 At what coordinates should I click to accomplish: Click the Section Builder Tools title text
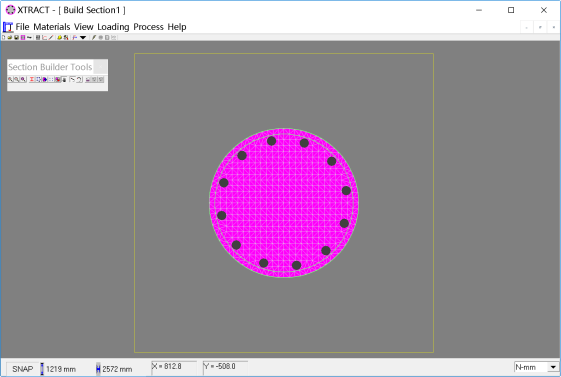point(50,67)
